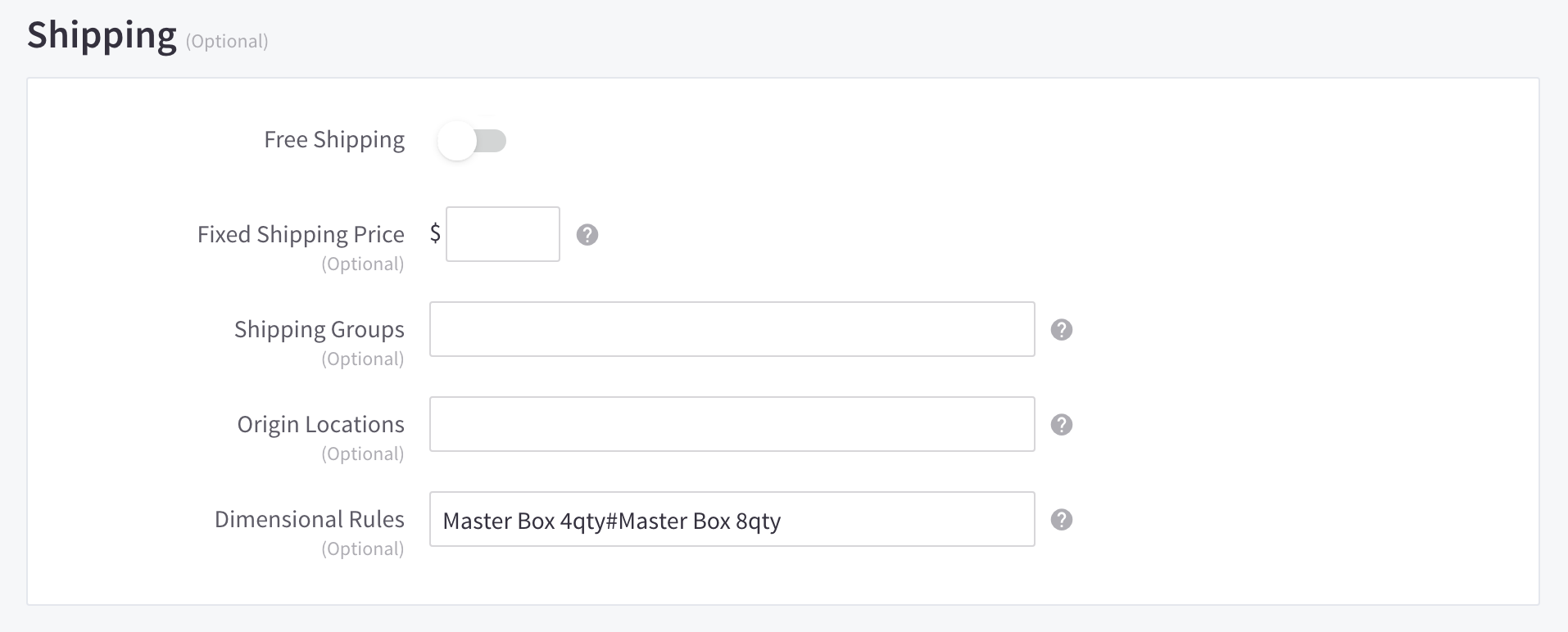Click the Shipping section heading
The height and width of the screenshot is (632, 1568).
click(102, 36)
